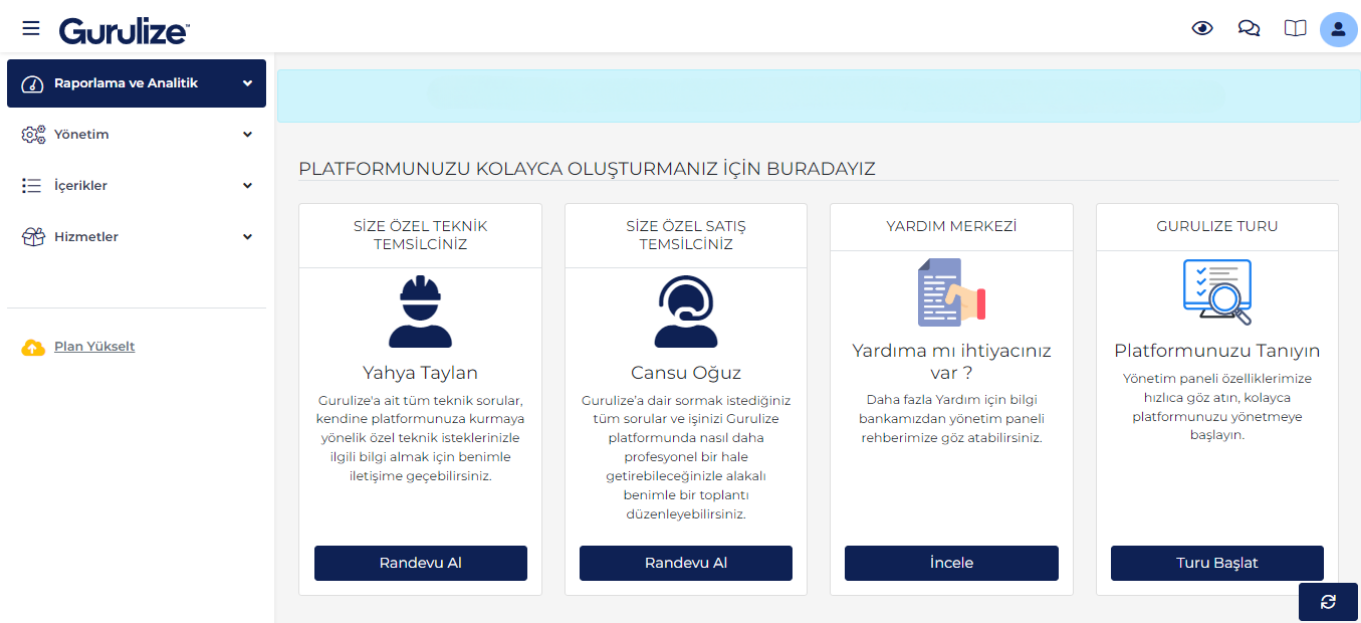Screen dimensions: 1361x623
Task: Click the SİZE ÖZEL TEKNİK TEMSİLCİNİZ card title
Action: click(420, 235)
